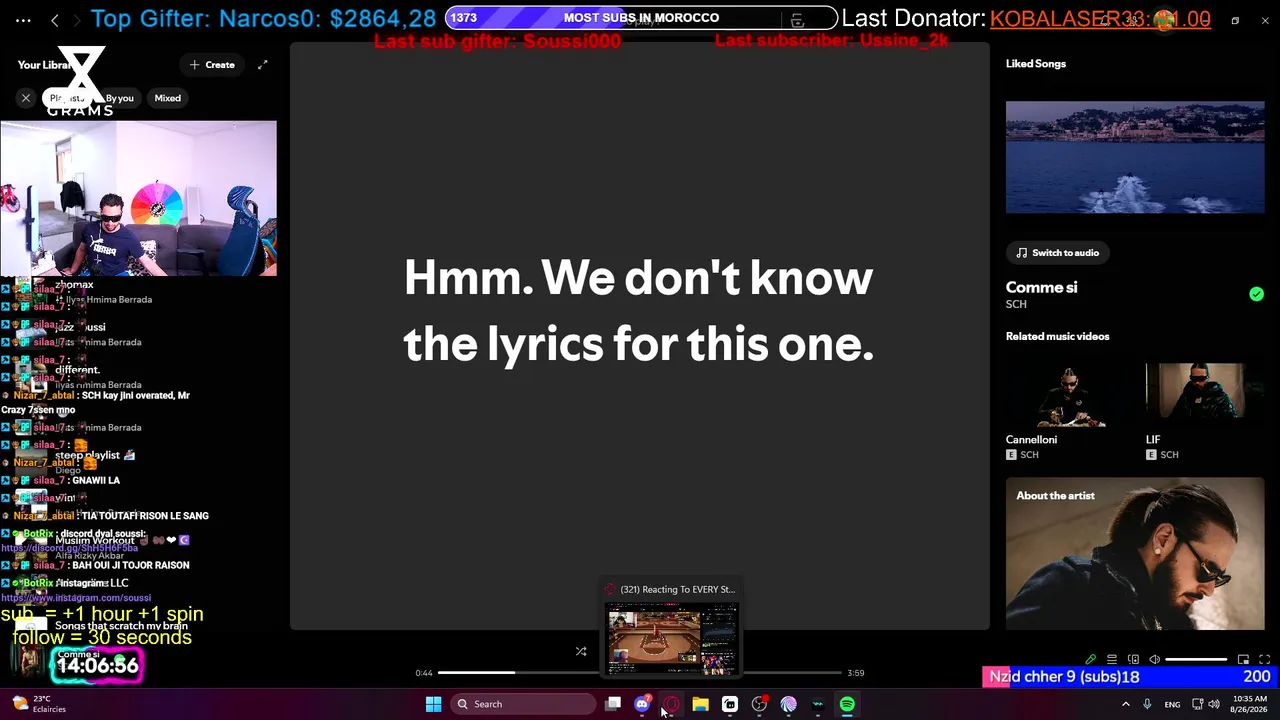1280x720 pixels.
Task: Open the Windows Start menu
Action: (434, 704)
